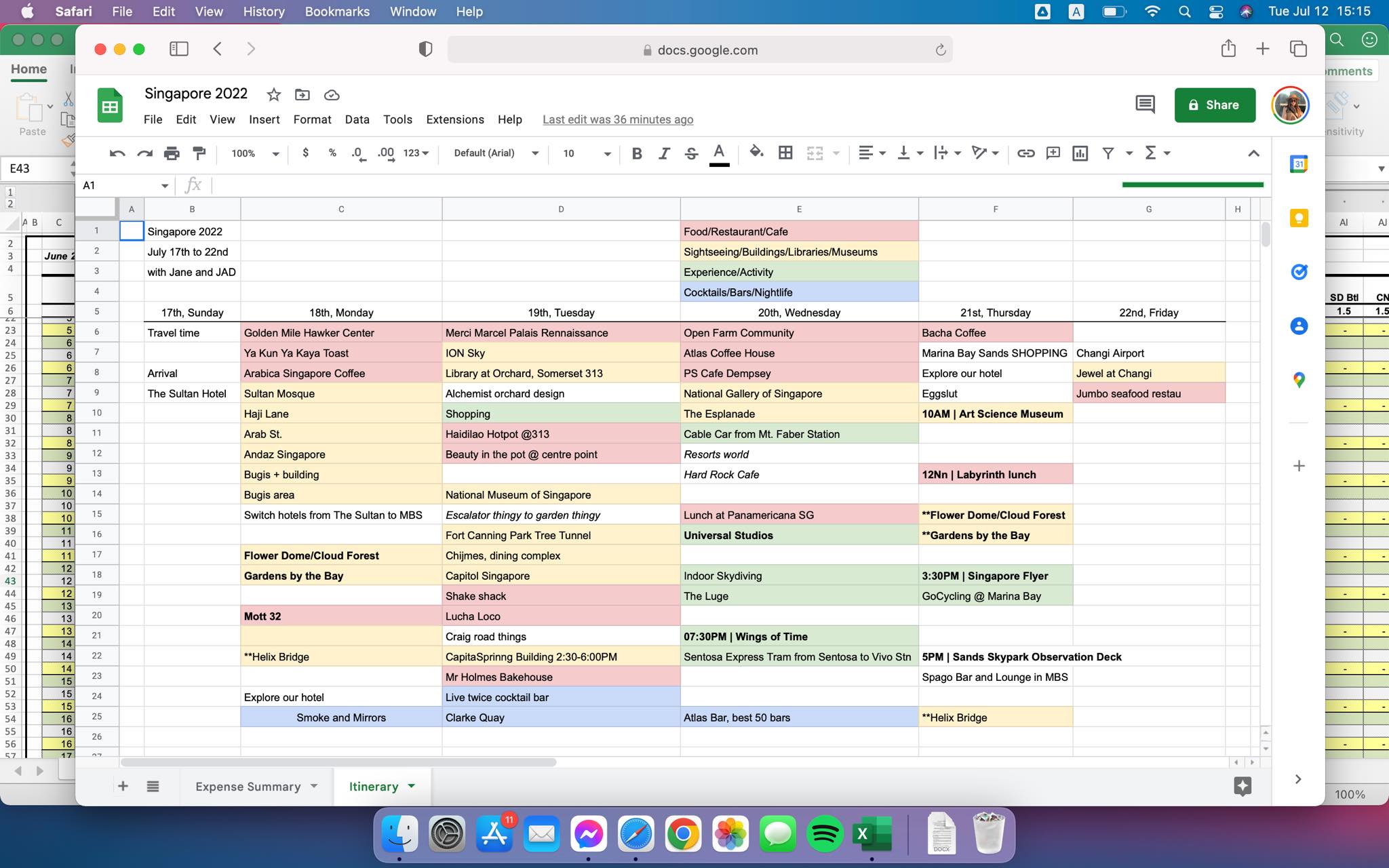Toggle italic formatting
The width and height of the screenshot is (1389, 868).
click(x=663, y=153)
